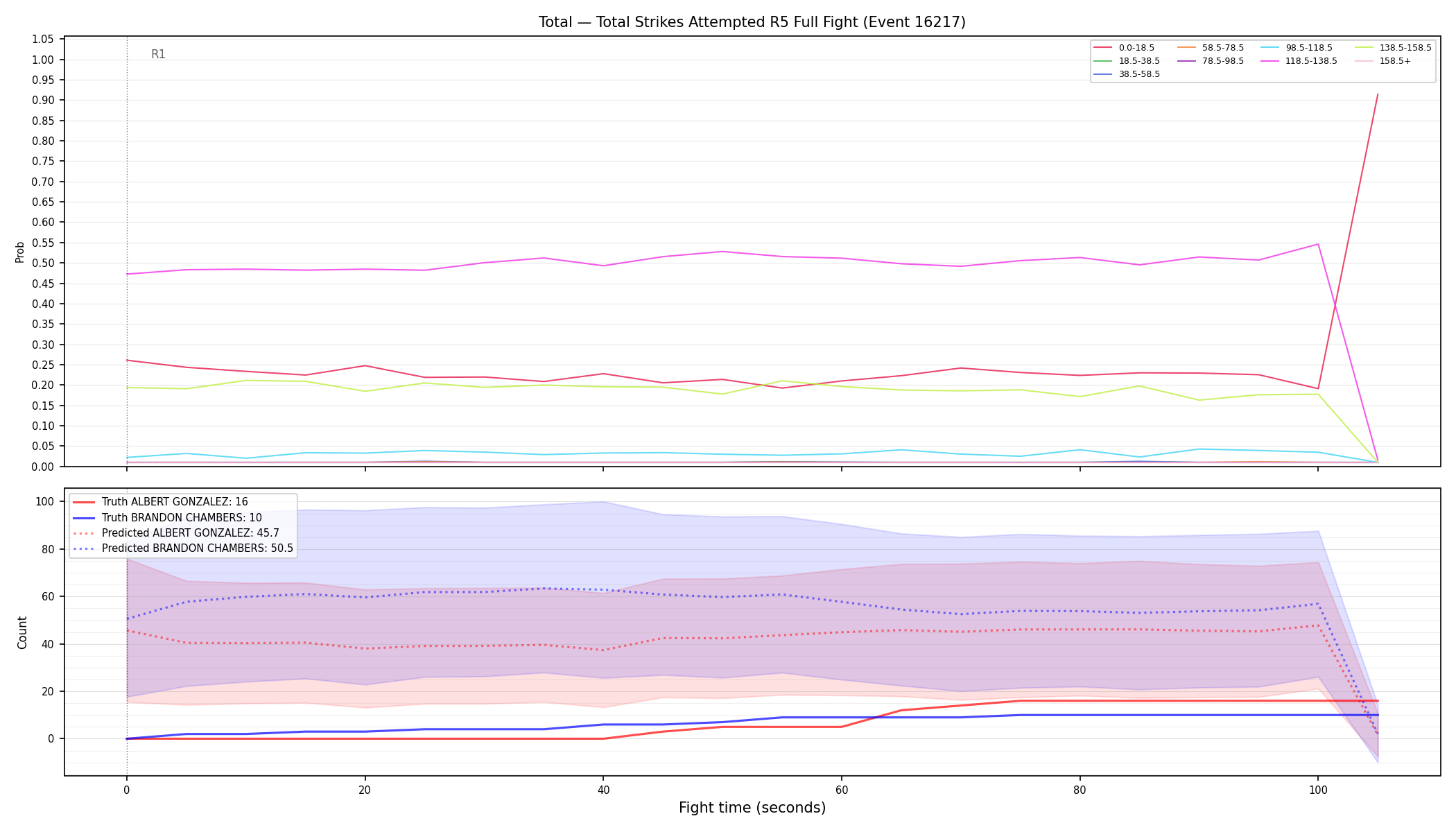Select the 138.5-158.5 legend entry

point(1393,48)
